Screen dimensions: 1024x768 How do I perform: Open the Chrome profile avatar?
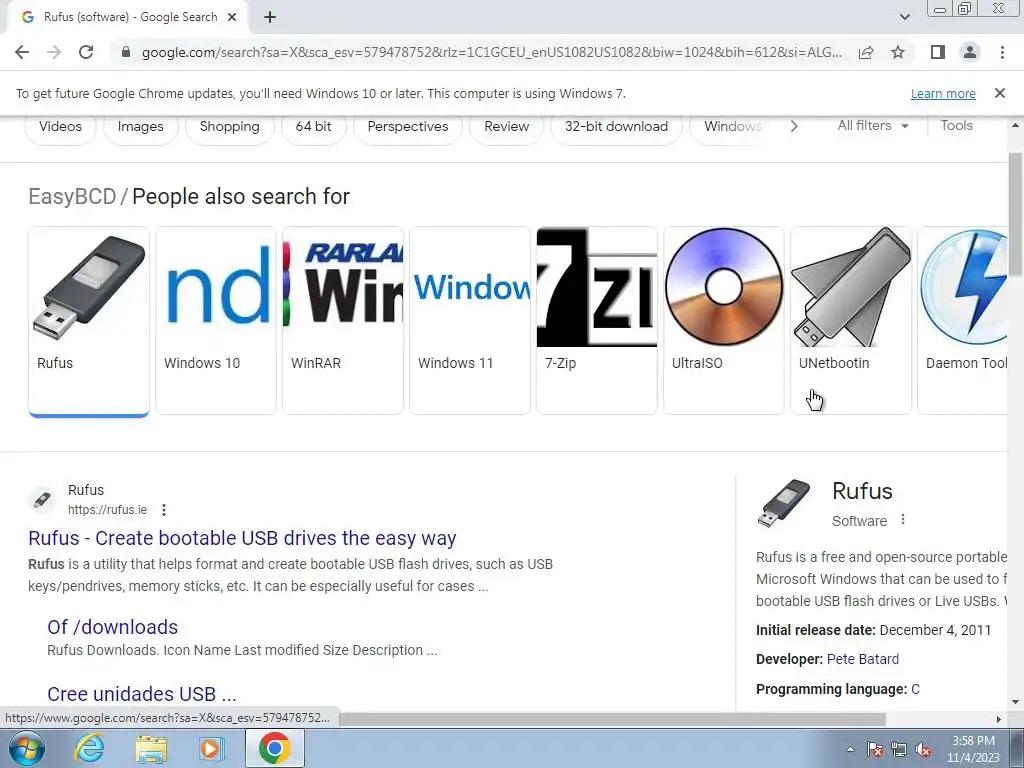pos(970,52)
